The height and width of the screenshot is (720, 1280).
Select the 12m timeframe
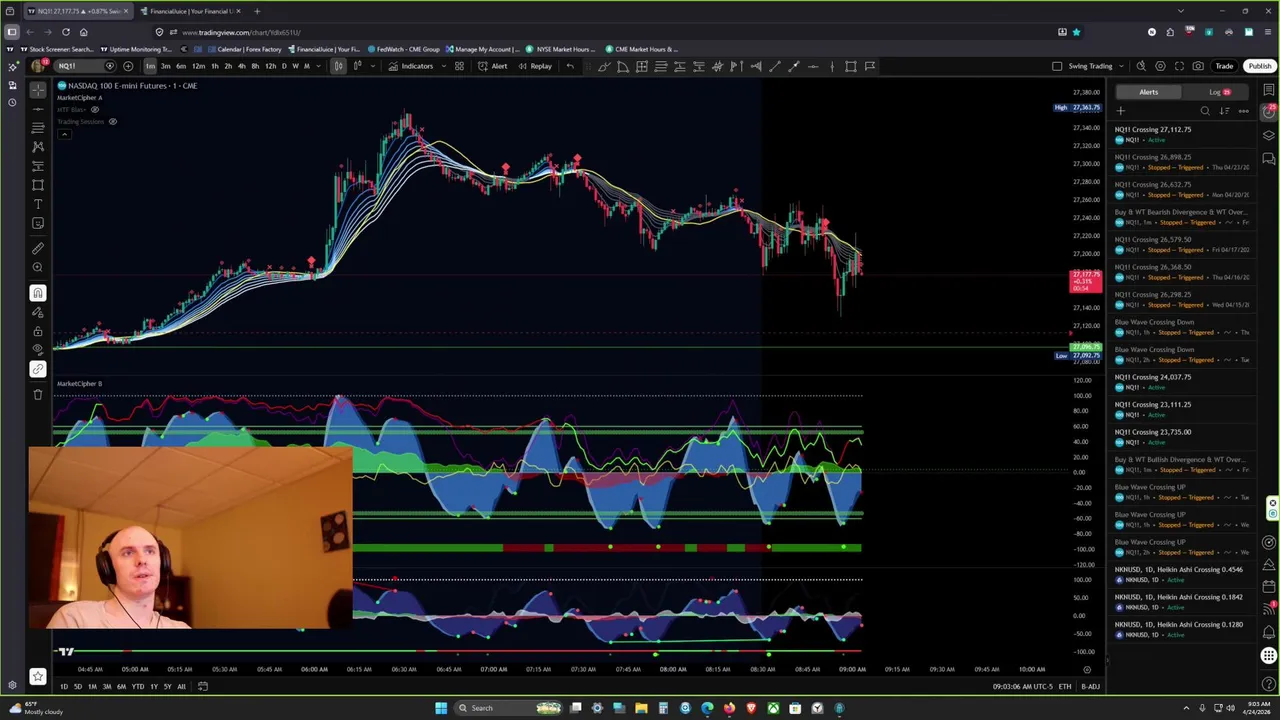[198, 66]
